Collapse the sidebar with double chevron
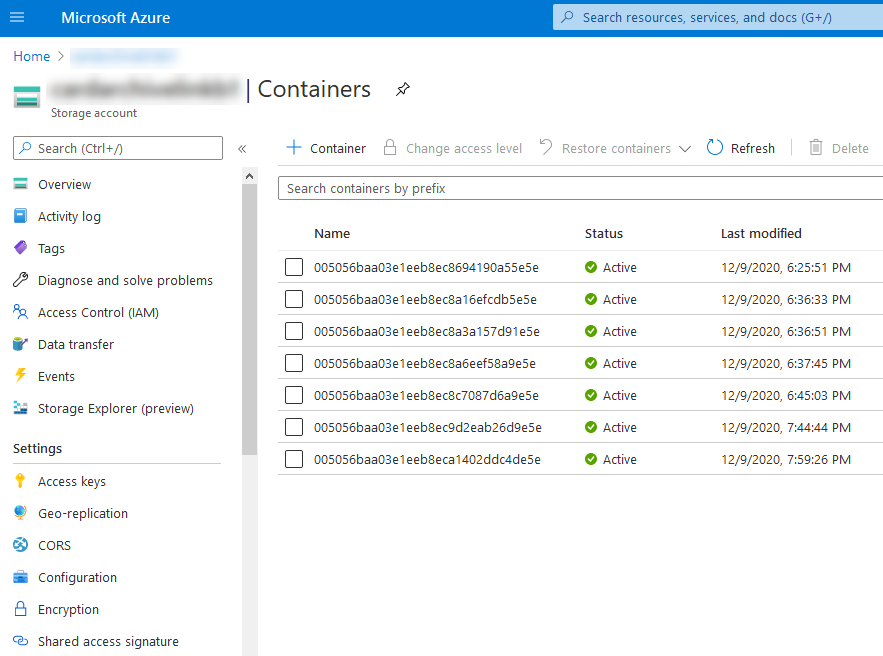This screenshot has width=883, height=656. coord(242,149)
